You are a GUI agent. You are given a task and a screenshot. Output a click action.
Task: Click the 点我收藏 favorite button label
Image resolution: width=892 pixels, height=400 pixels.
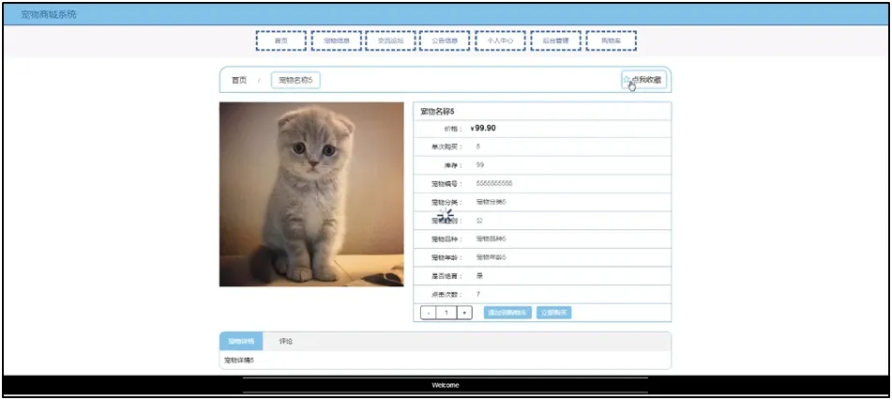(647, 79)
